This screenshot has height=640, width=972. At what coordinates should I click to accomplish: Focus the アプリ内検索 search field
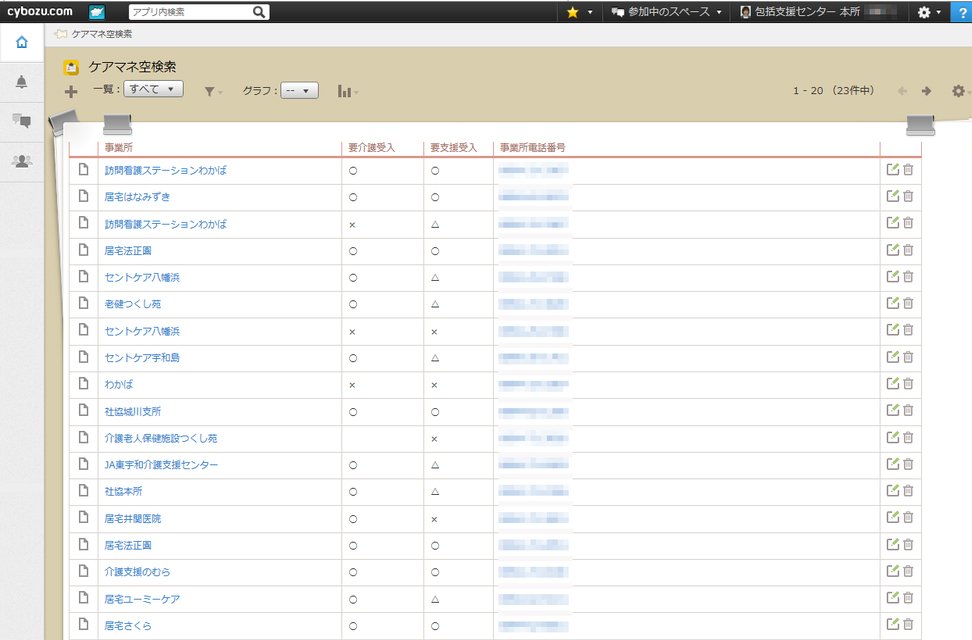coord(191,12)
